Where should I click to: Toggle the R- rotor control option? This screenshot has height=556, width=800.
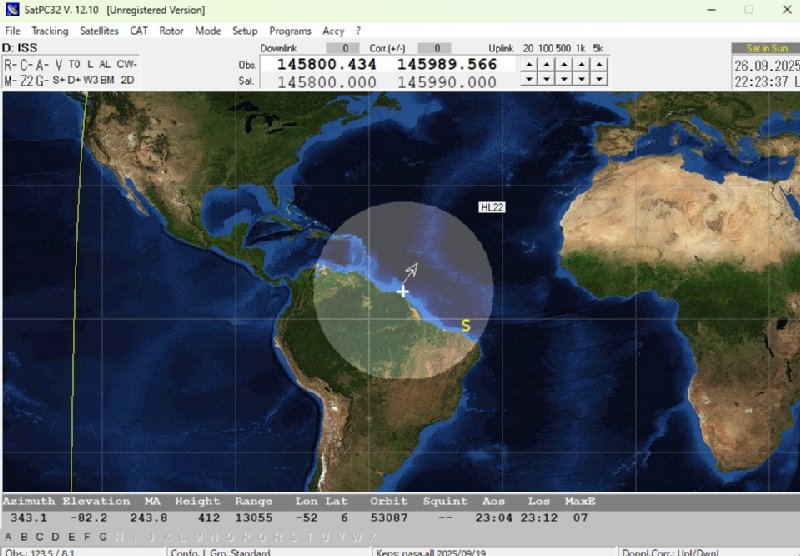point(11,64)
